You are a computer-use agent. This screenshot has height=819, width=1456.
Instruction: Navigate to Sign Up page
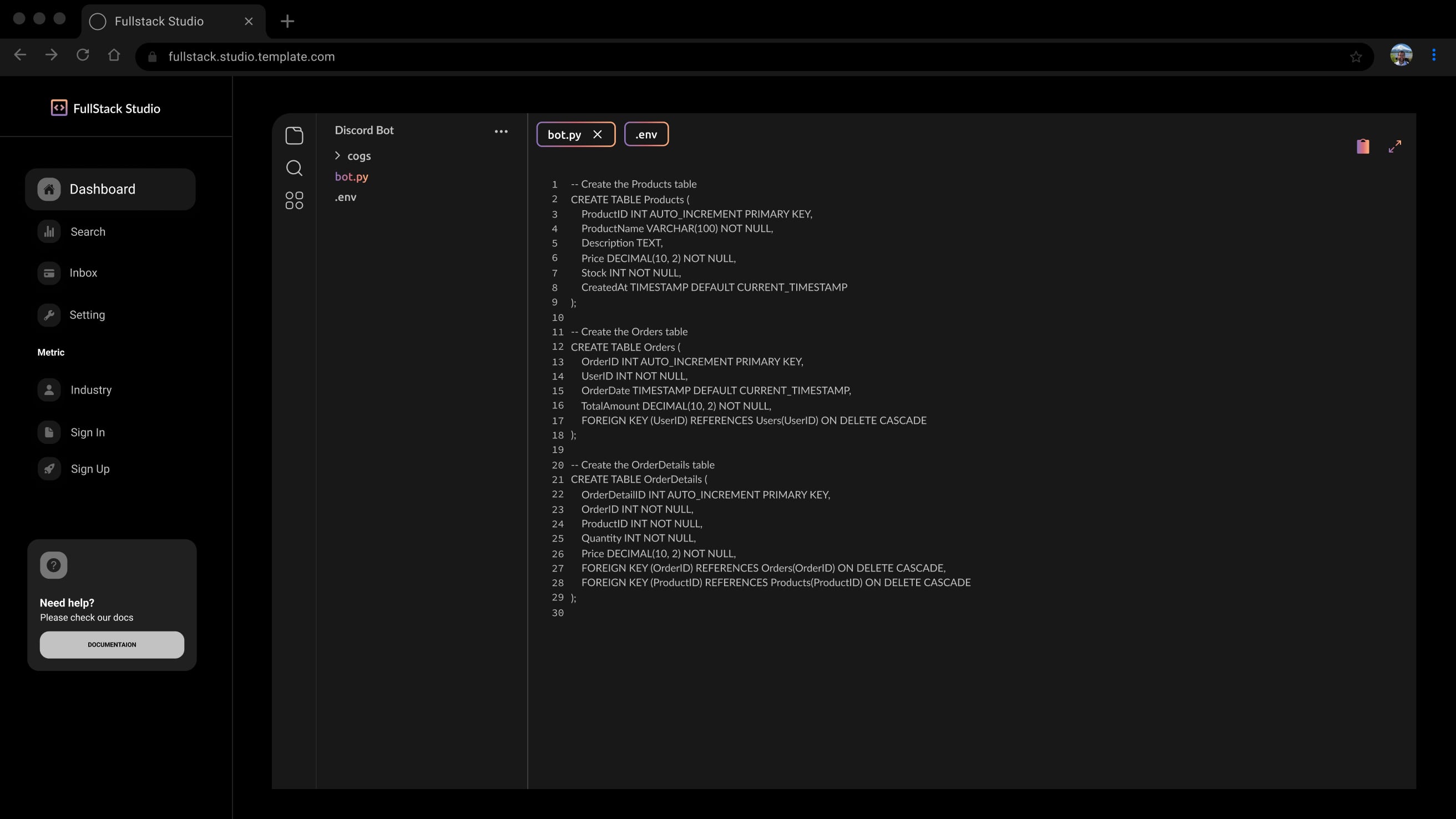[90, 469]
